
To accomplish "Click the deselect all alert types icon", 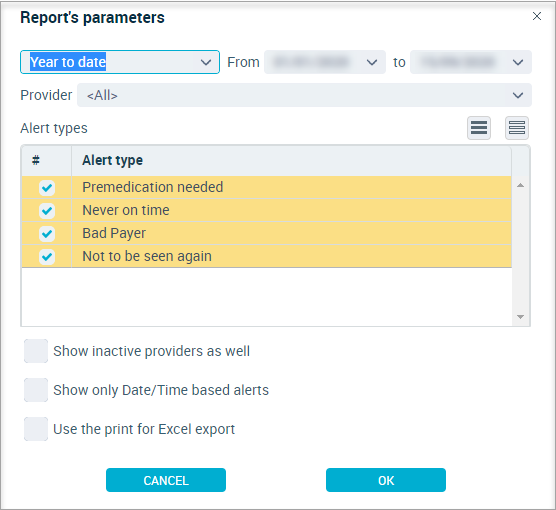I will (x=517, y=128).
